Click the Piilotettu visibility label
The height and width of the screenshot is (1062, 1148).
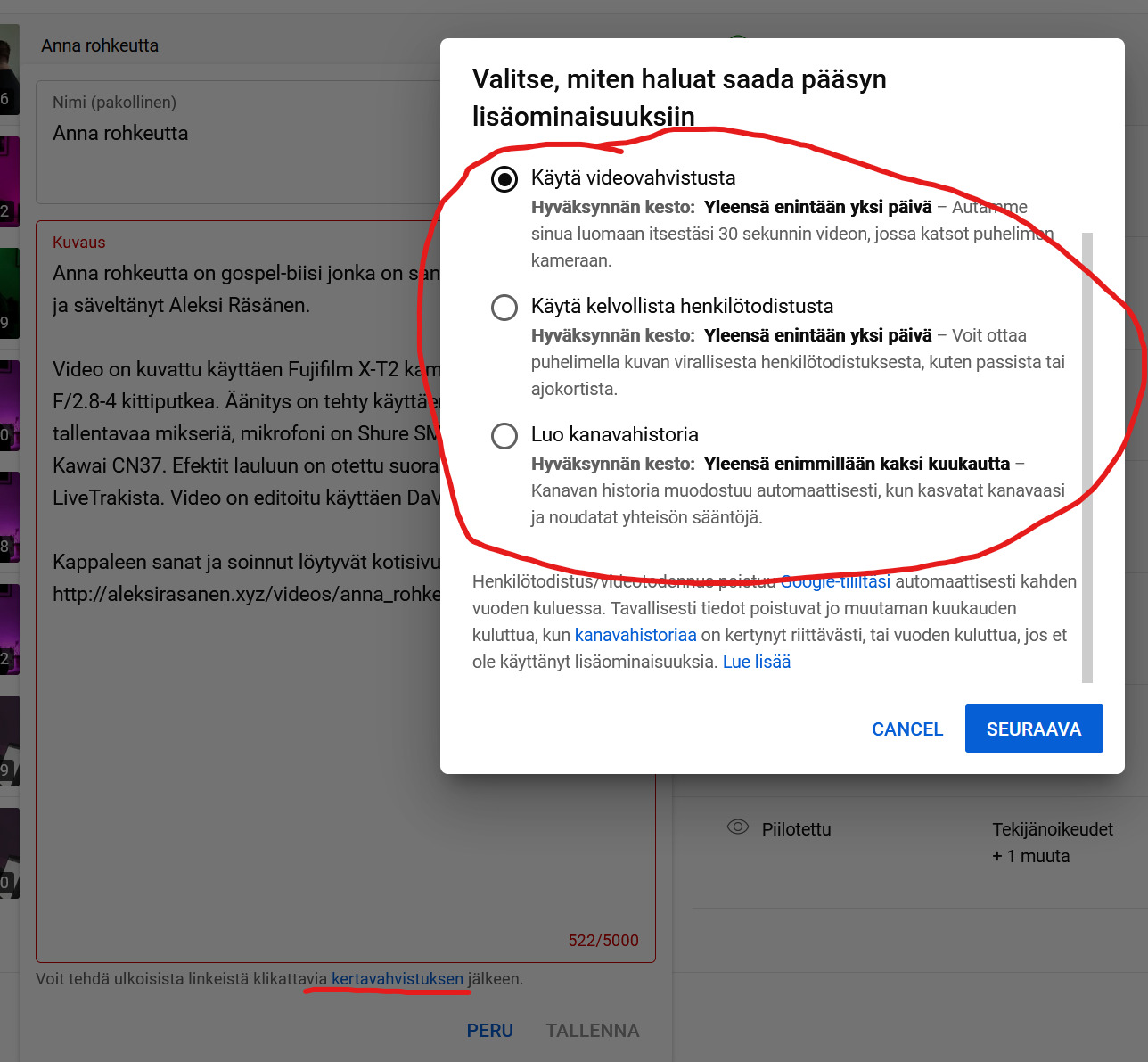(796, 829)
